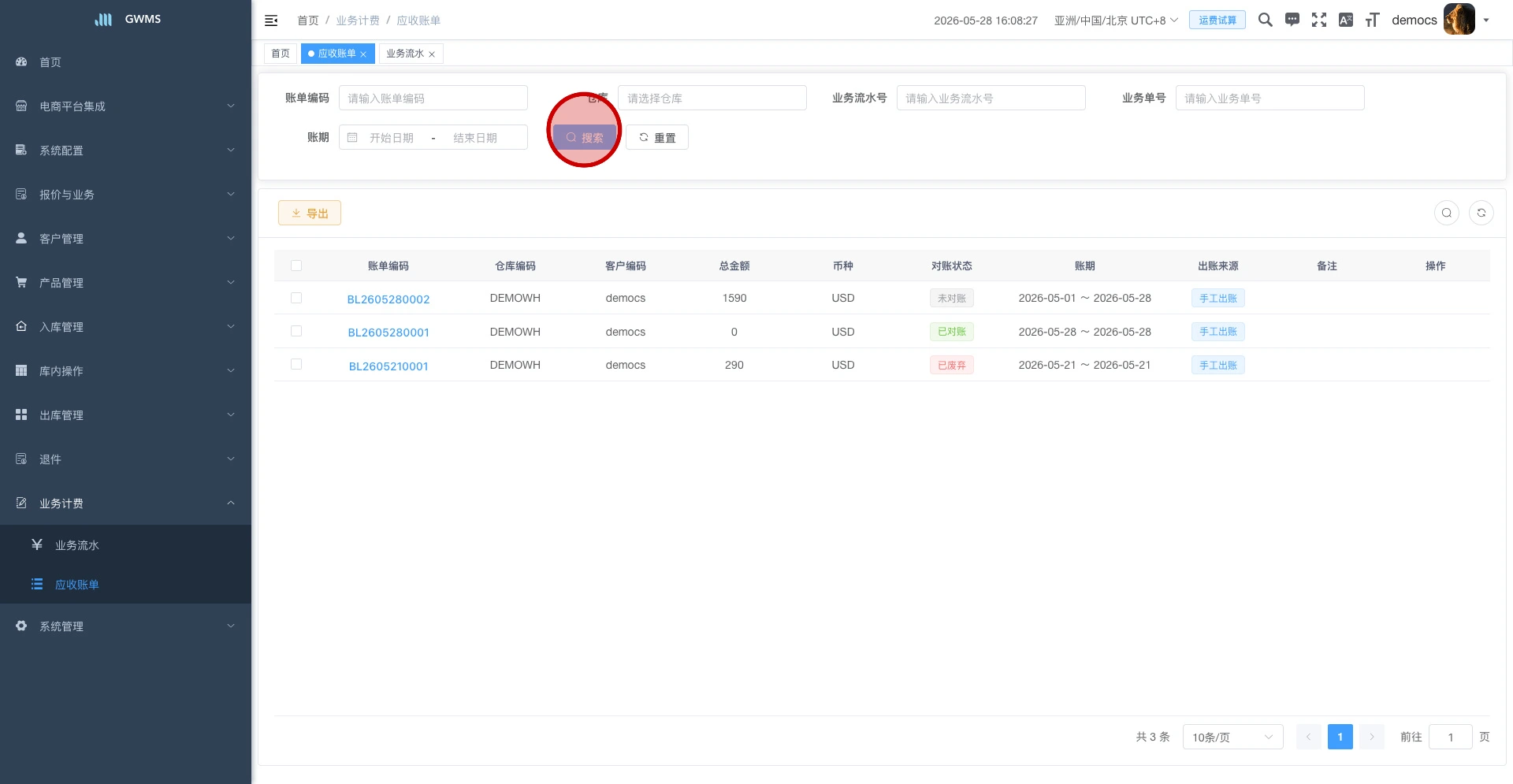Go to previous page arrow in pagination
The image size is (1513, 784).
coord(1309,738)
